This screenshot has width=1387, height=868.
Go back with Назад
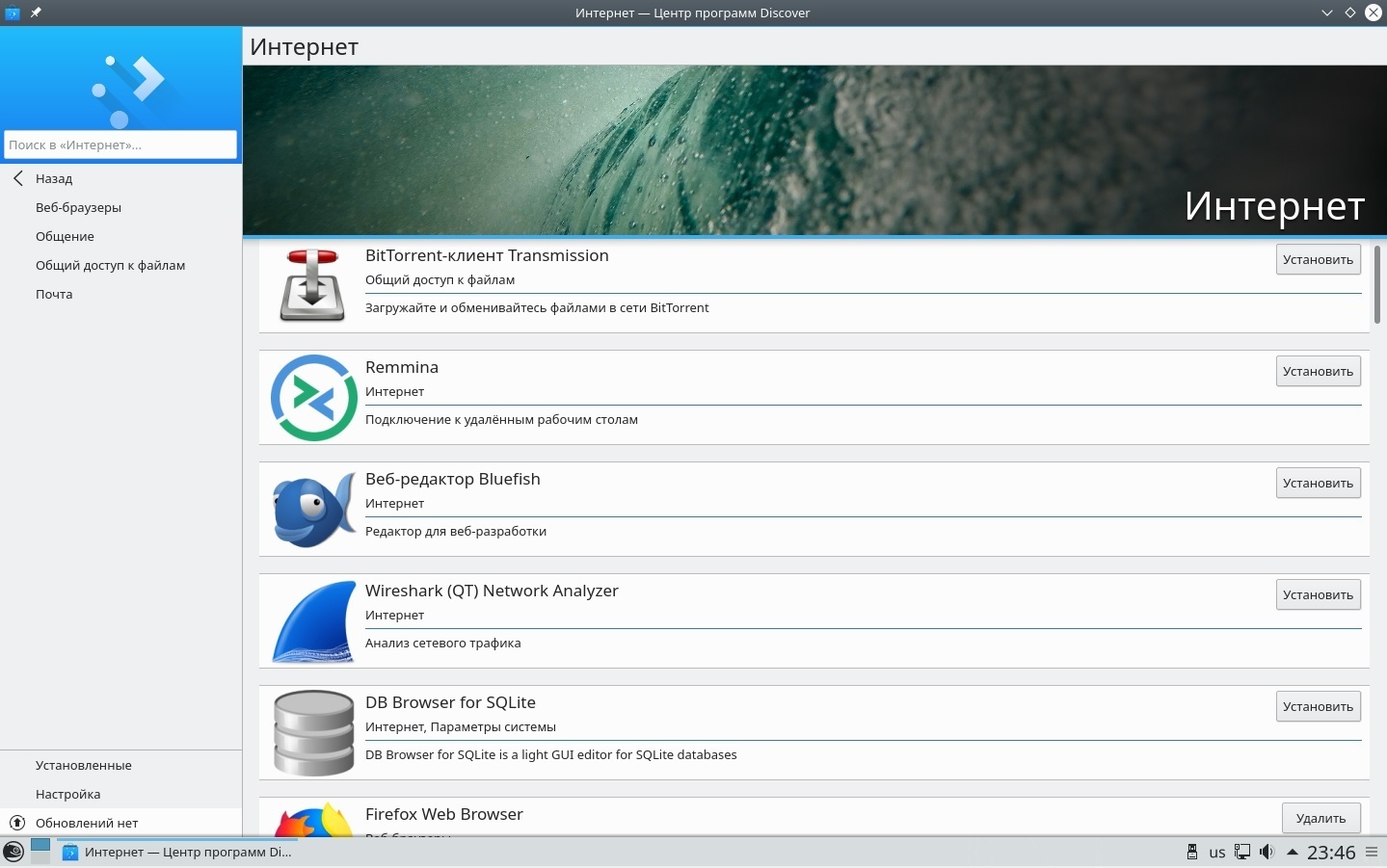[x=121, y=178]
